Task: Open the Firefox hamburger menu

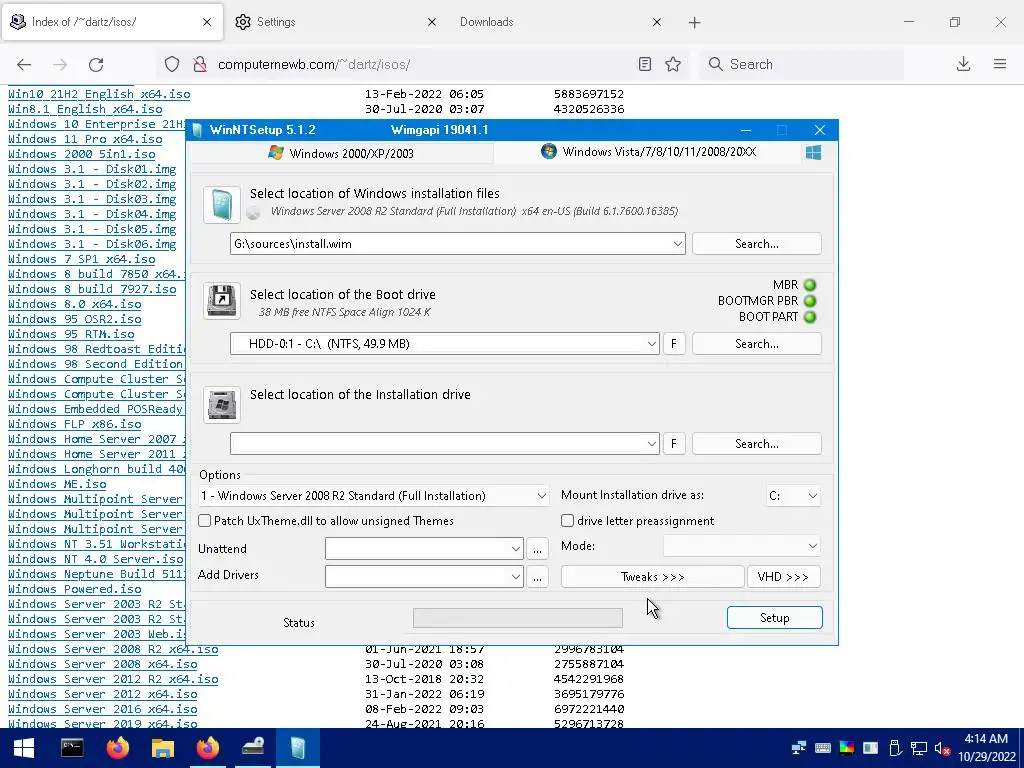Action: [1000, 64]
